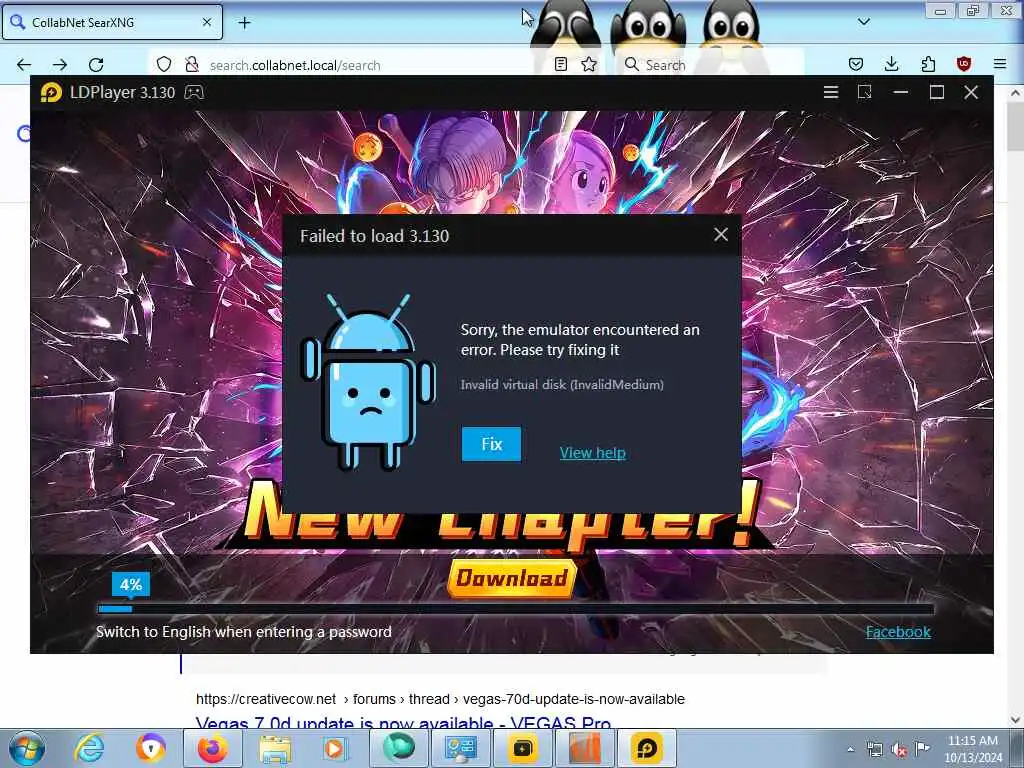
Task: Open the creativecow.net result URL
Action: click(440, 699)
